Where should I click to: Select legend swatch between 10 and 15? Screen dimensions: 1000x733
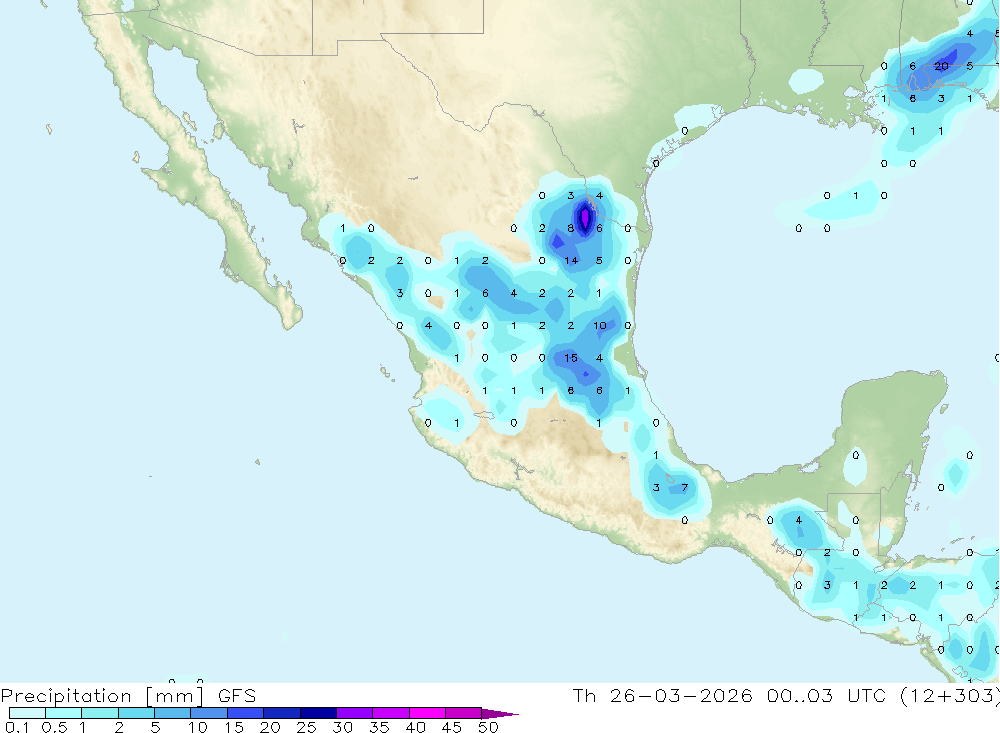[x=209, y=713]
